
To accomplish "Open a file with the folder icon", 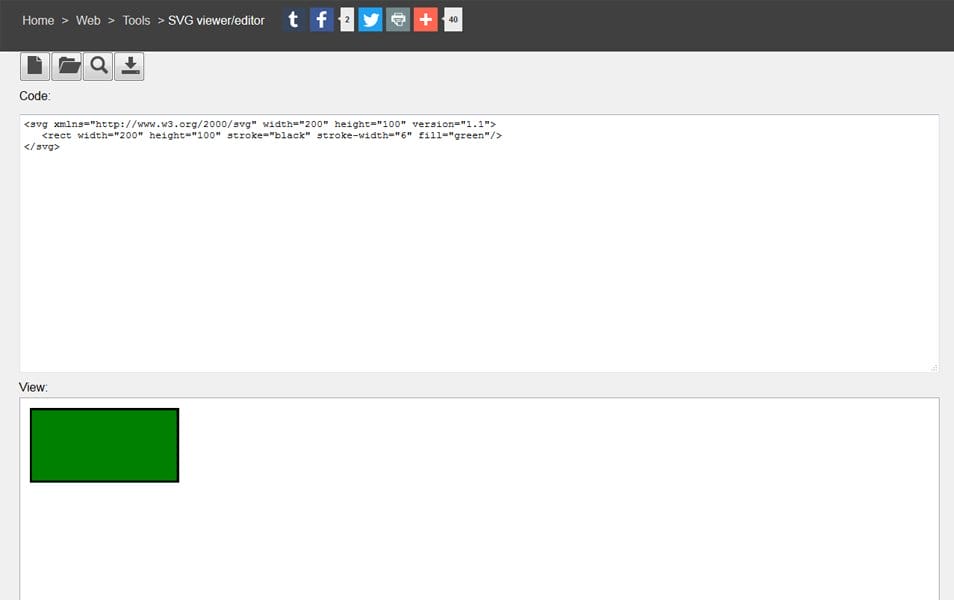I will (x=66, y=66).
